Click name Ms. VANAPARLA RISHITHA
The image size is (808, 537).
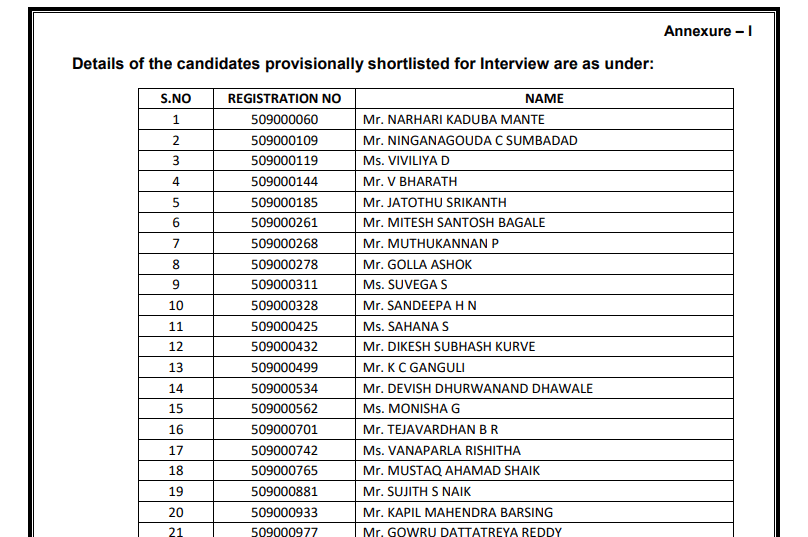tap(441, 450)
